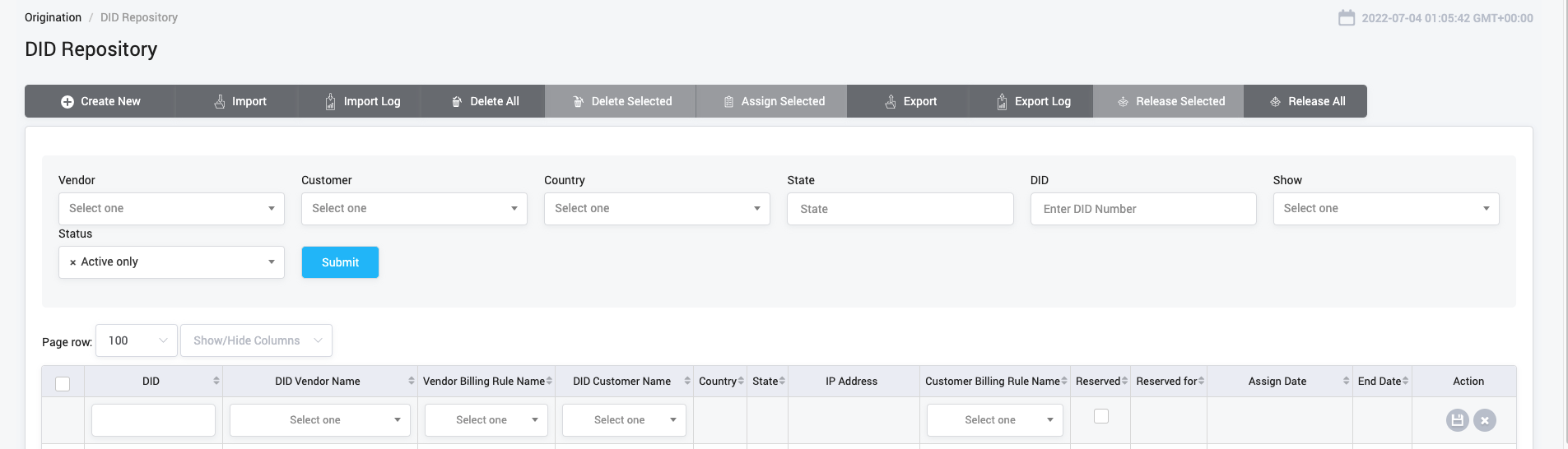Sort by Country column arrows

coord(741,381)
